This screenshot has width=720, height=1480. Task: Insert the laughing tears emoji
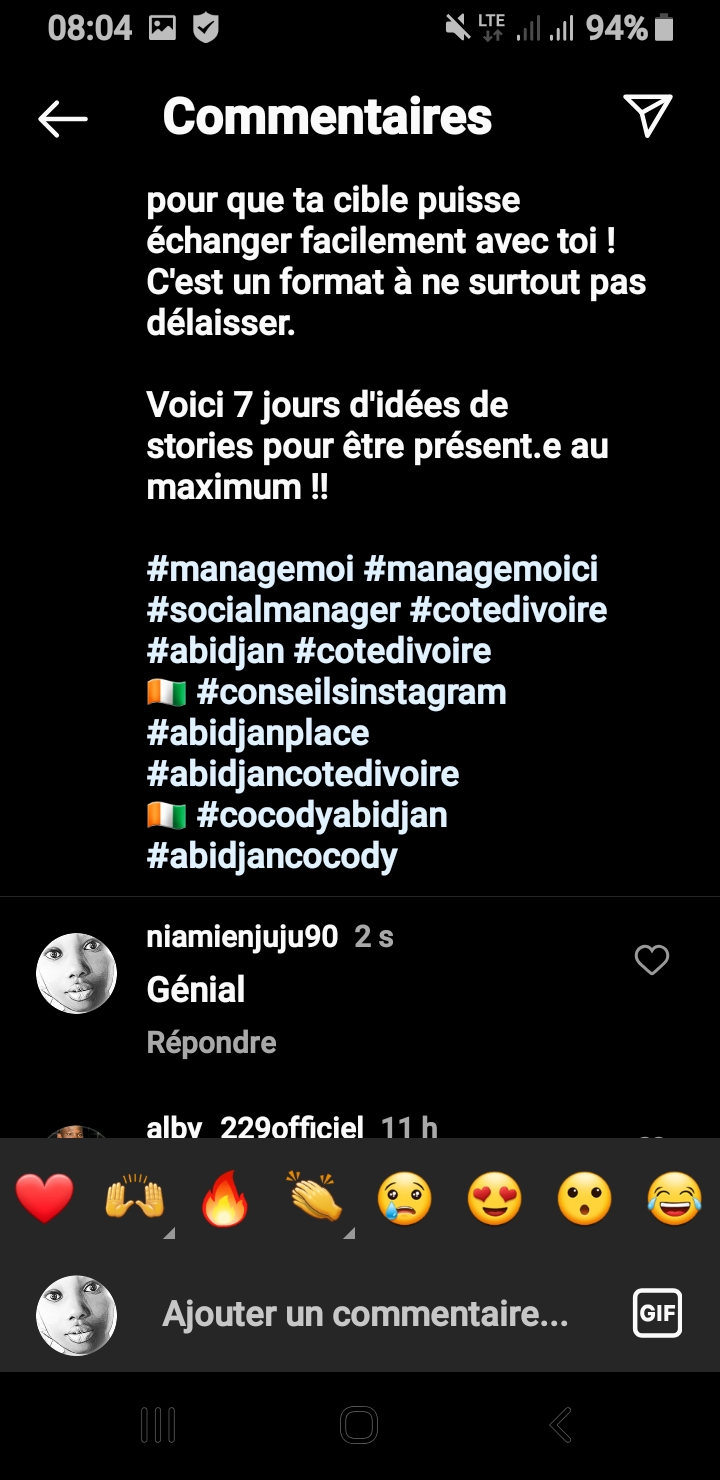675,1198
